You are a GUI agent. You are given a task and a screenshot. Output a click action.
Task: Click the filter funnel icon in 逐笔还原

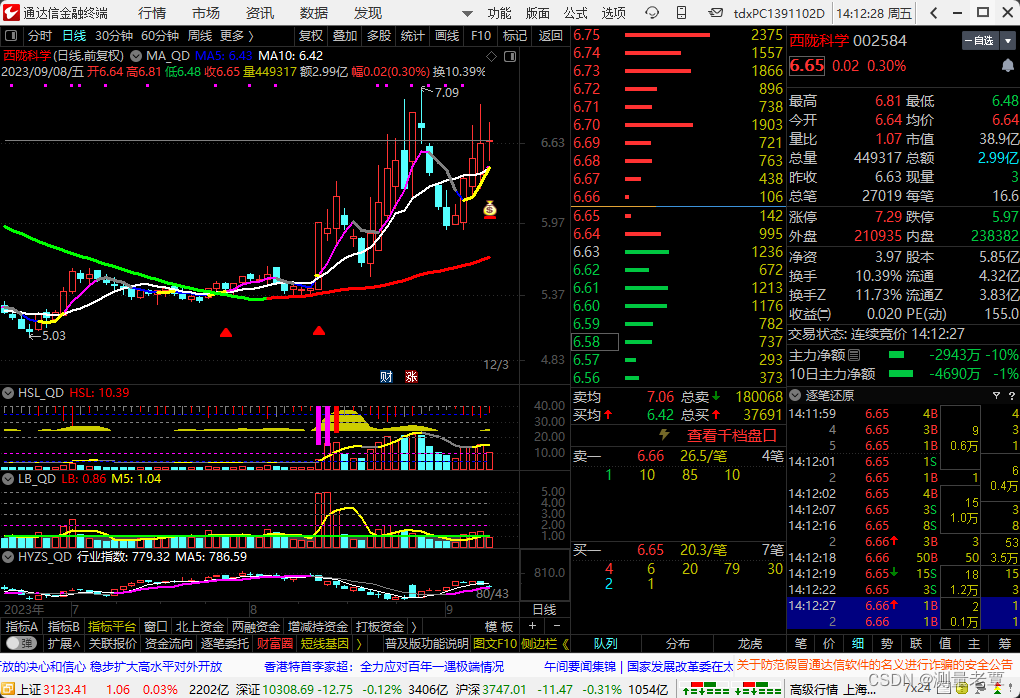[x=996, y=396]
